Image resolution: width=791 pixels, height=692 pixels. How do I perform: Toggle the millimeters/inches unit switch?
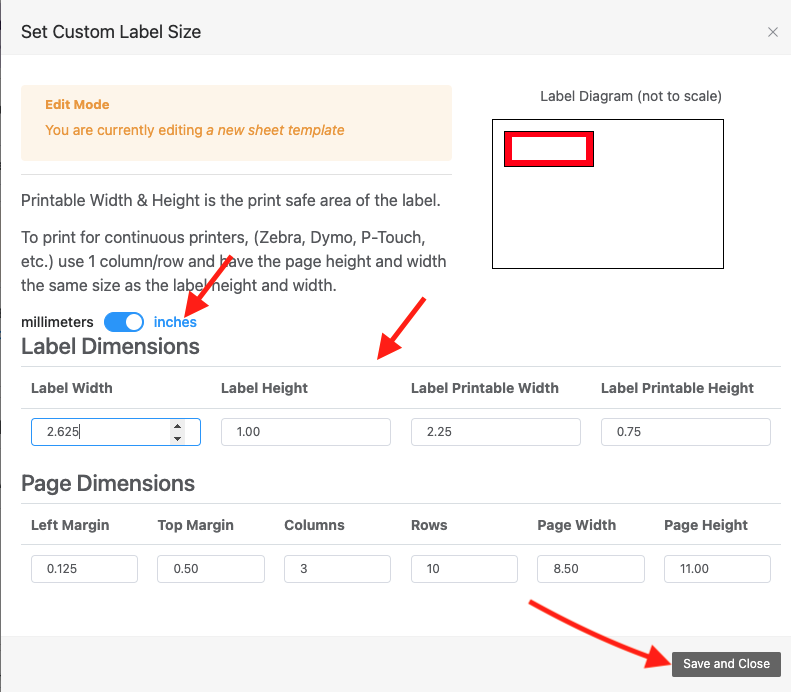click(124, 322)
